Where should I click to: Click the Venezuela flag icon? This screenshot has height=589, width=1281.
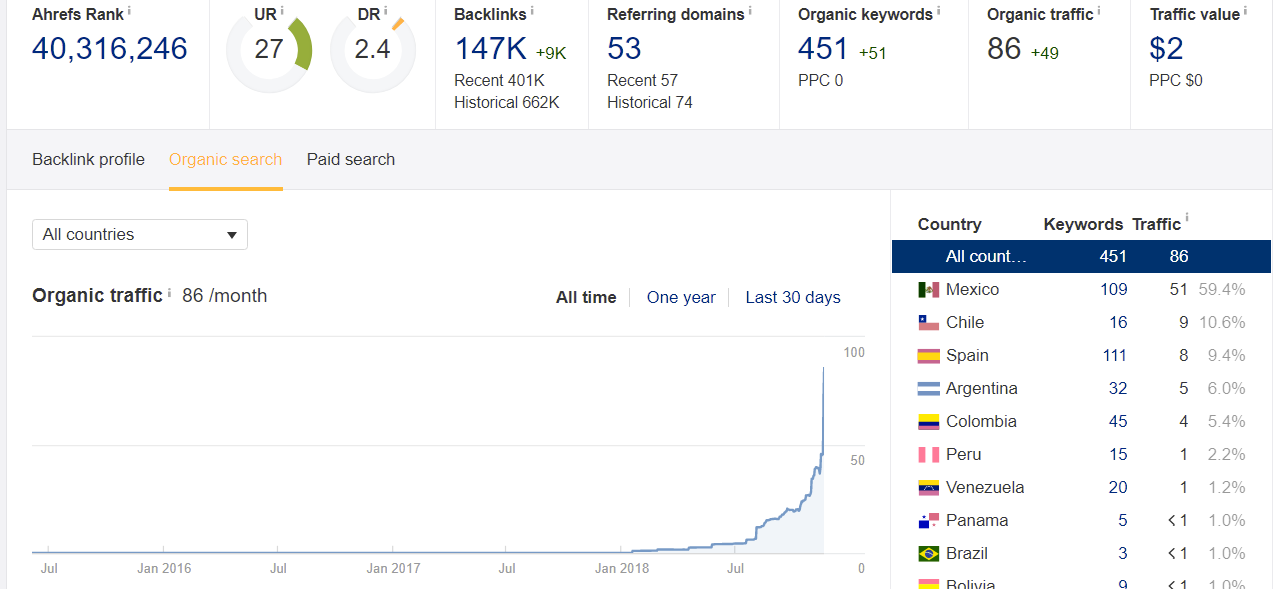[x=929, y=487]
